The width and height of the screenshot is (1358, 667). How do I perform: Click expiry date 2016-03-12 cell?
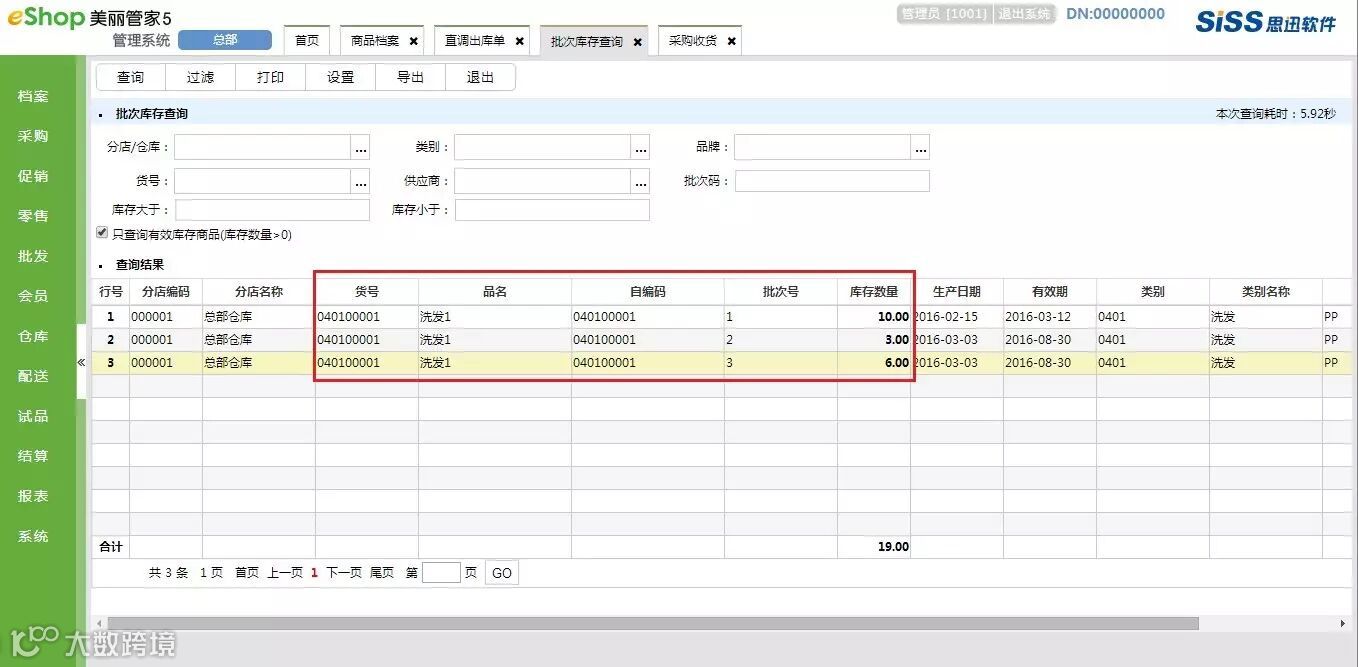1050,316
